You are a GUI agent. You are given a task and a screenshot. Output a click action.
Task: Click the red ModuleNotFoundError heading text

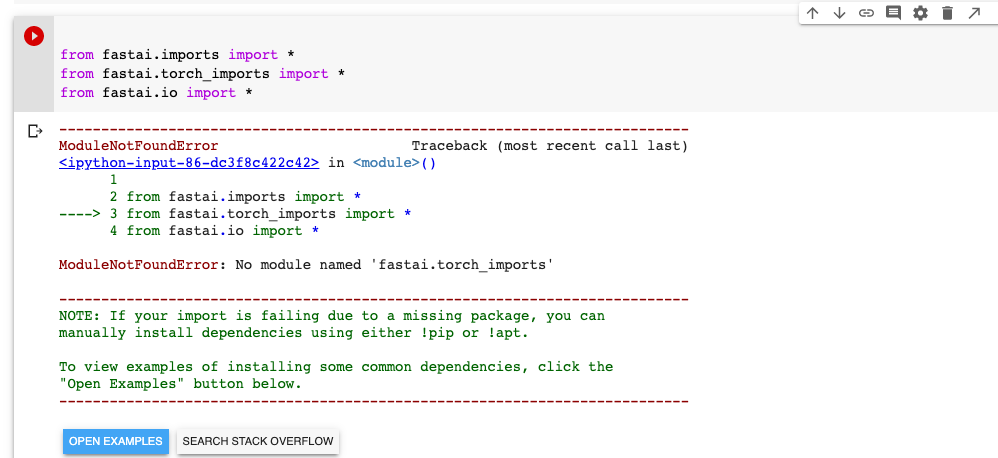tap(138, 146)
